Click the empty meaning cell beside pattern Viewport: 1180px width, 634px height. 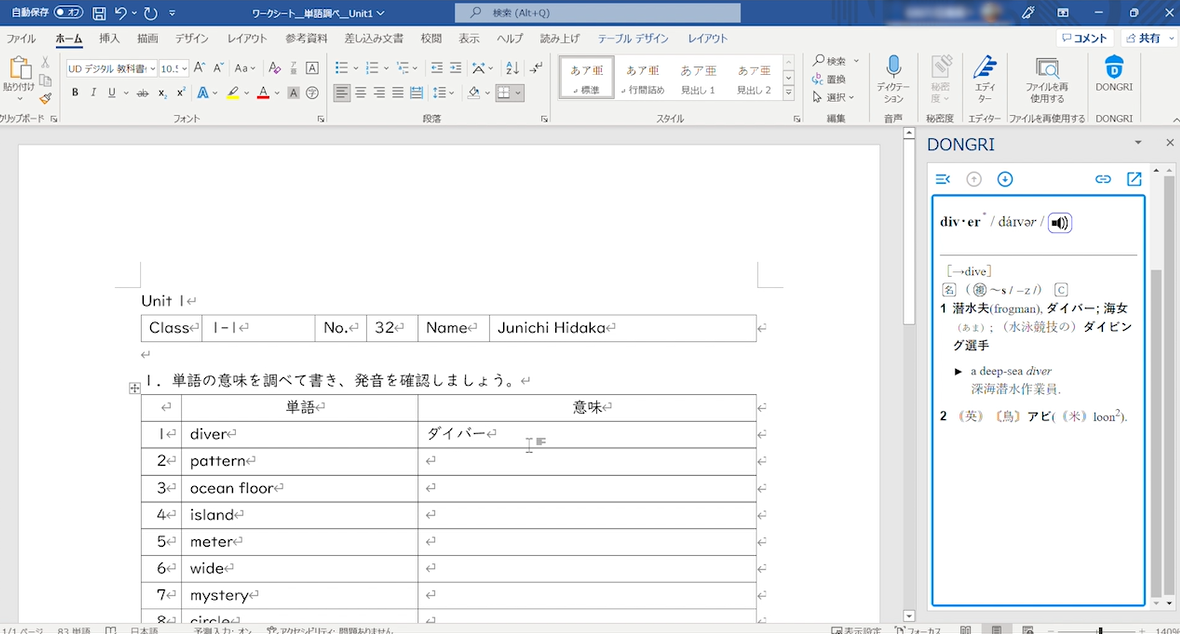(x=587, y=461)
